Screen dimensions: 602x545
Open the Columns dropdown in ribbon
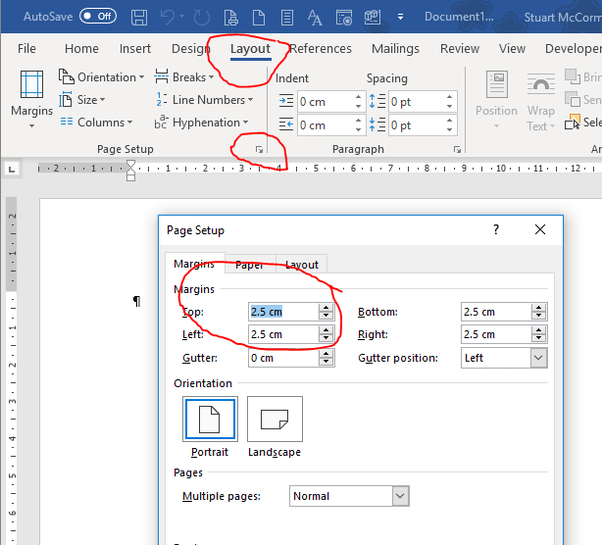[x=96, y=122]
